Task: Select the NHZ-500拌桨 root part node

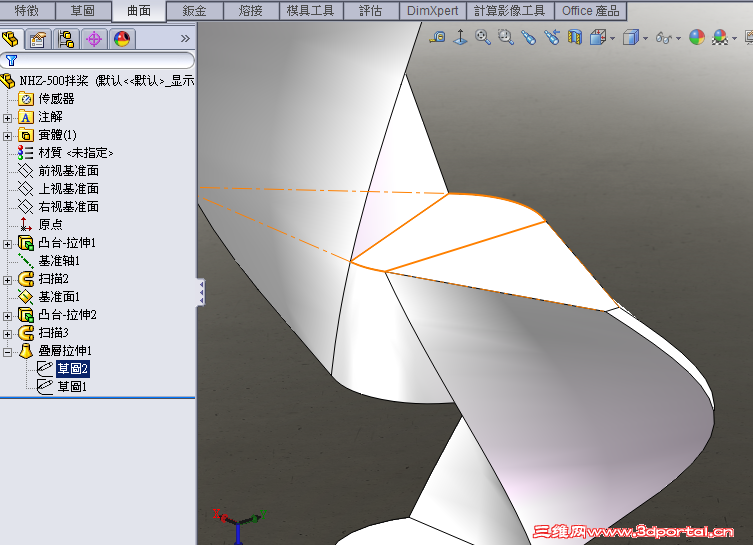Action: click(97, 81)
